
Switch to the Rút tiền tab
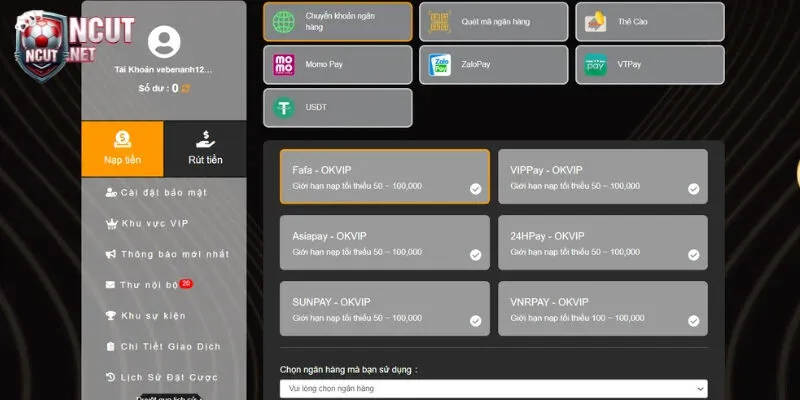pyautogui.click(x=205, y=149)
